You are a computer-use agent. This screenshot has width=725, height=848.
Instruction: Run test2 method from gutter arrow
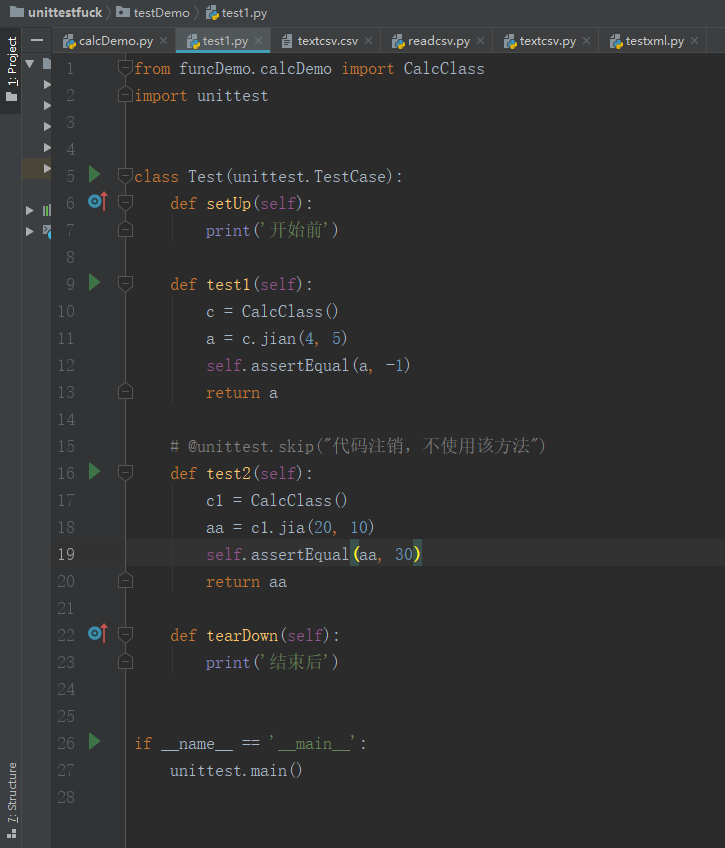tap(95, 472)
